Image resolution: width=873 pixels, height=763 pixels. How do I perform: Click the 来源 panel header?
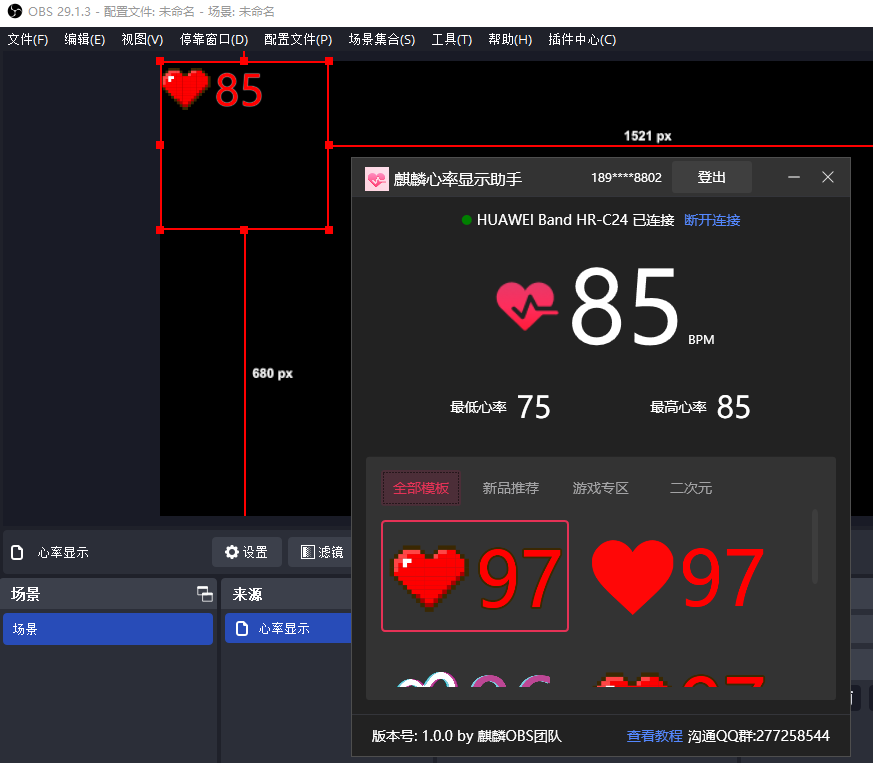click(286, 594)
